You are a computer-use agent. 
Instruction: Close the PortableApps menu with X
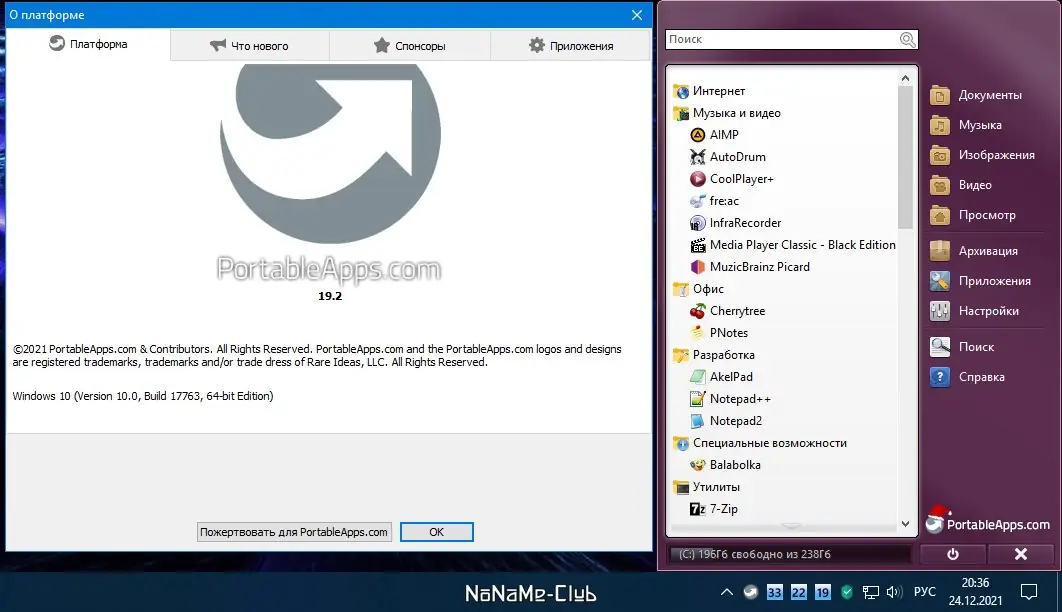pos(1021,554)
